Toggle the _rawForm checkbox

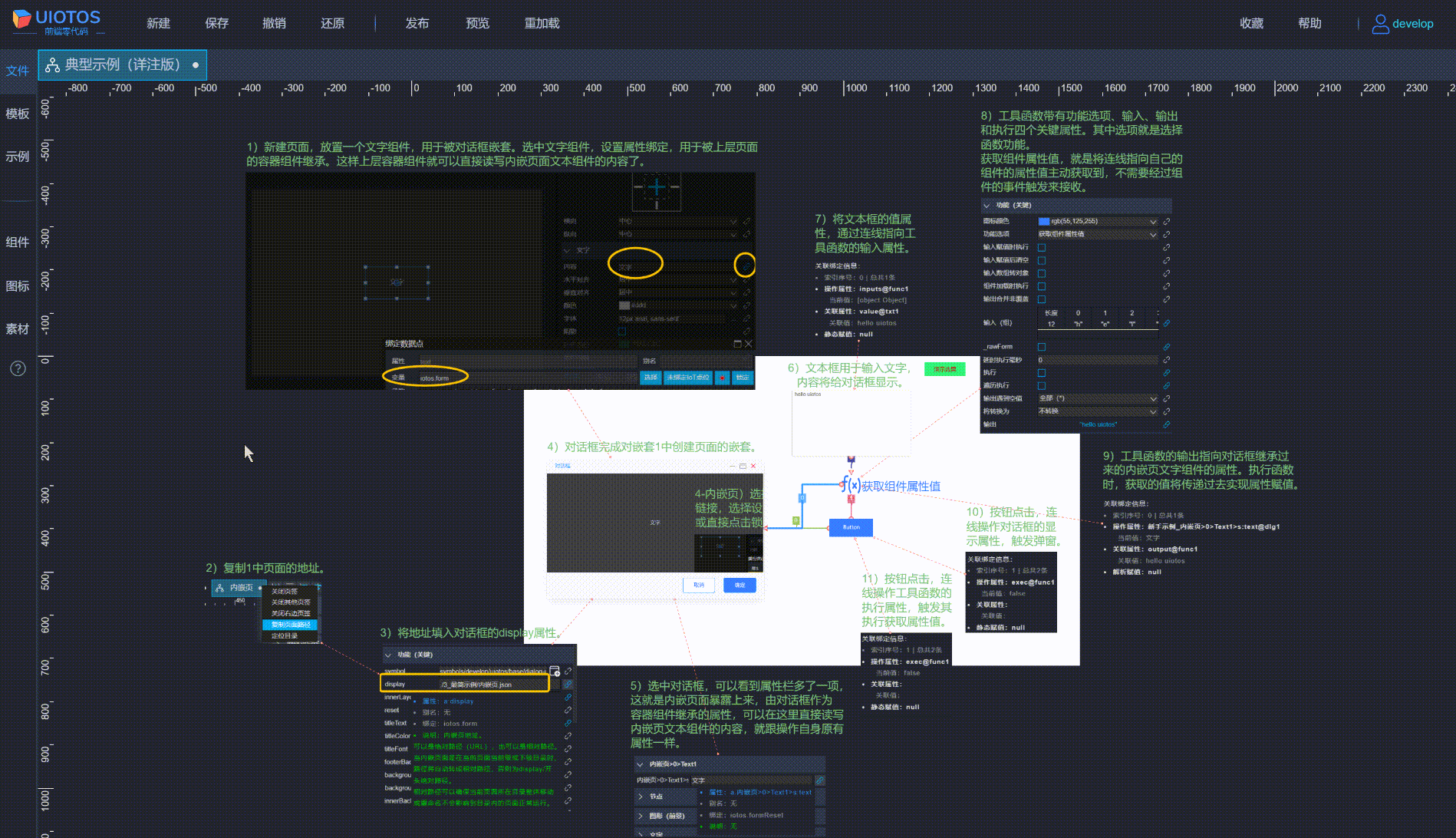point(1042,347)
